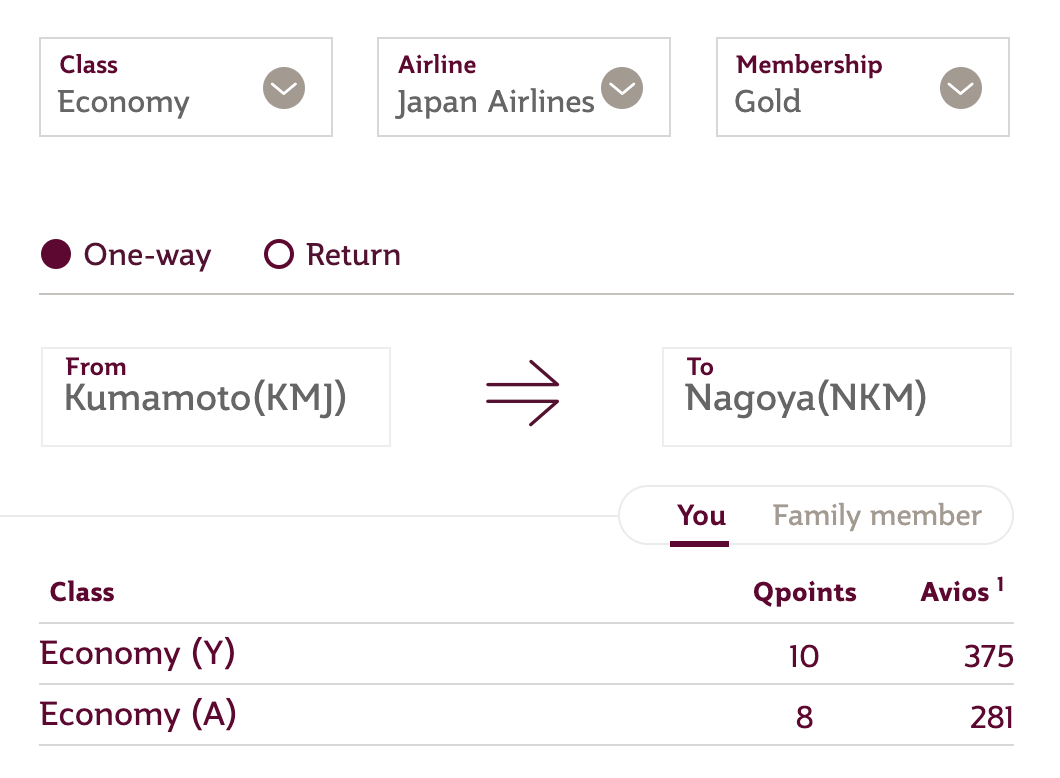
Task: Click the chevron icon in the Airline box
Action: 622,88
